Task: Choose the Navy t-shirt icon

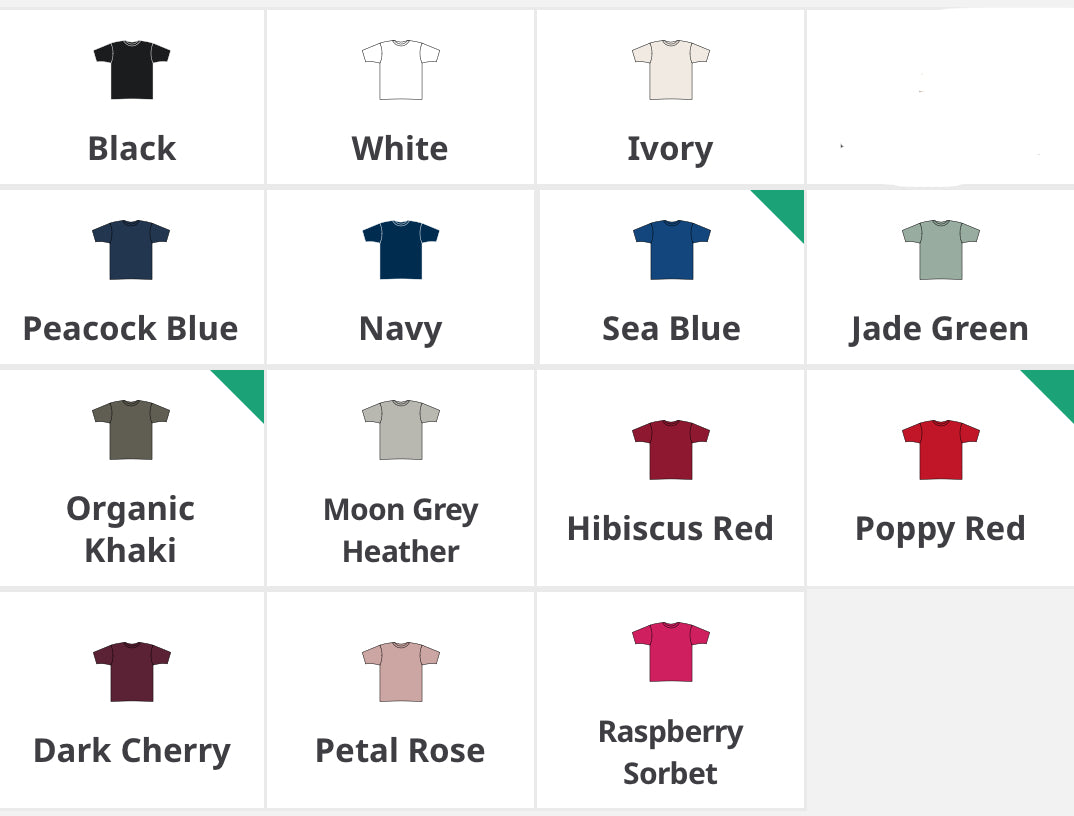Action: [x=401, y=250]
